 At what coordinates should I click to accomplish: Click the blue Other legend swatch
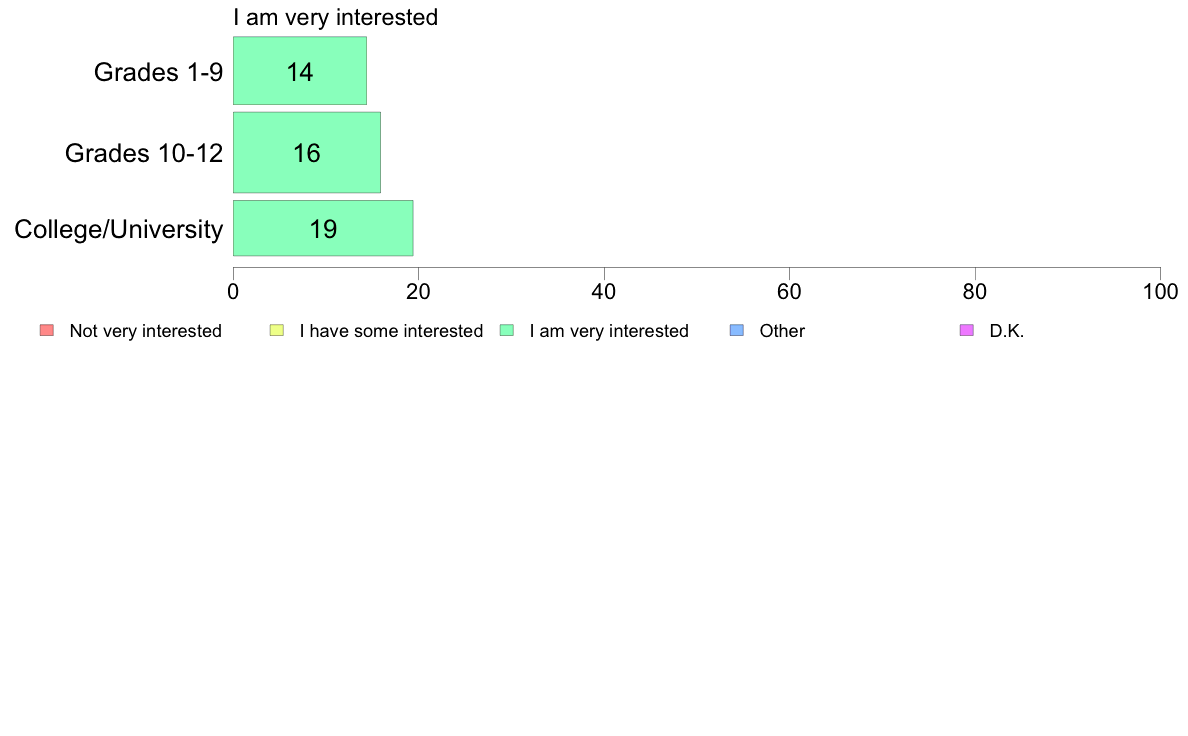[736, 330]
